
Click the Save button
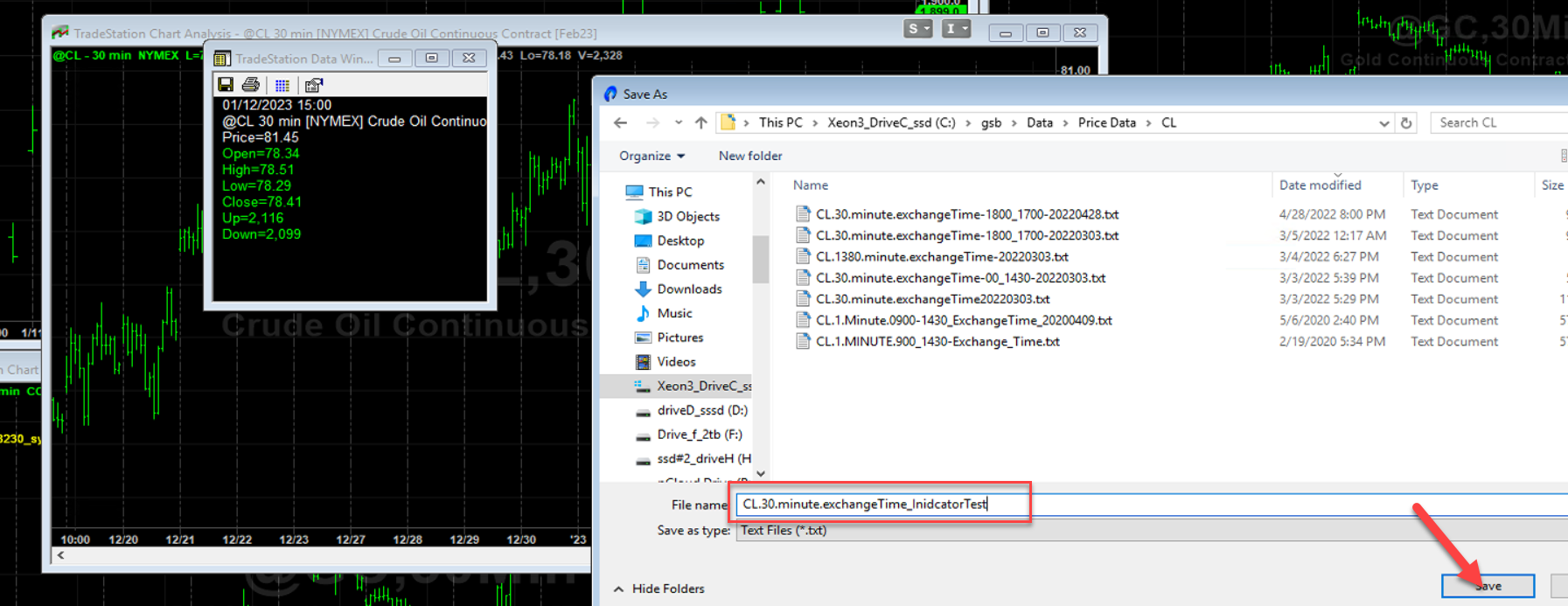click(1488, 586)
